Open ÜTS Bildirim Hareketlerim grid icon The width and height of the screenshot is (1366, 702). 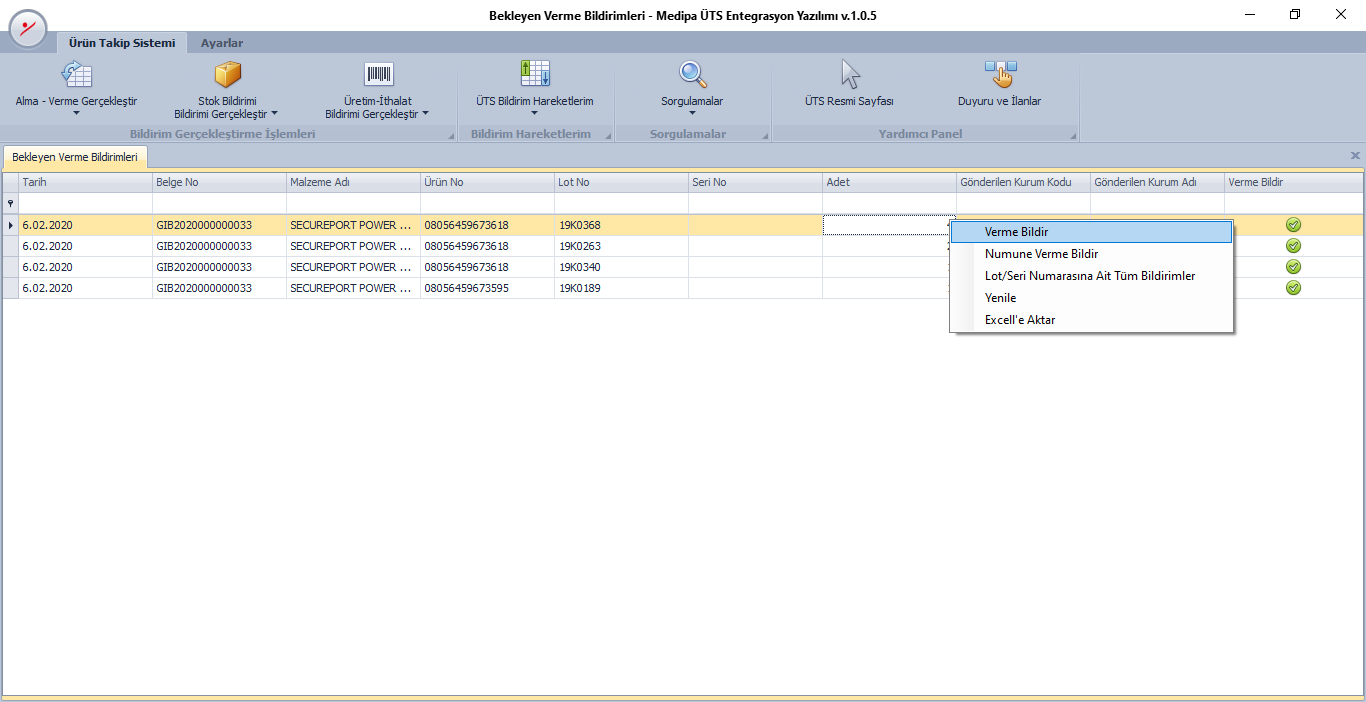pyautogui.click(x=535, y=74)
